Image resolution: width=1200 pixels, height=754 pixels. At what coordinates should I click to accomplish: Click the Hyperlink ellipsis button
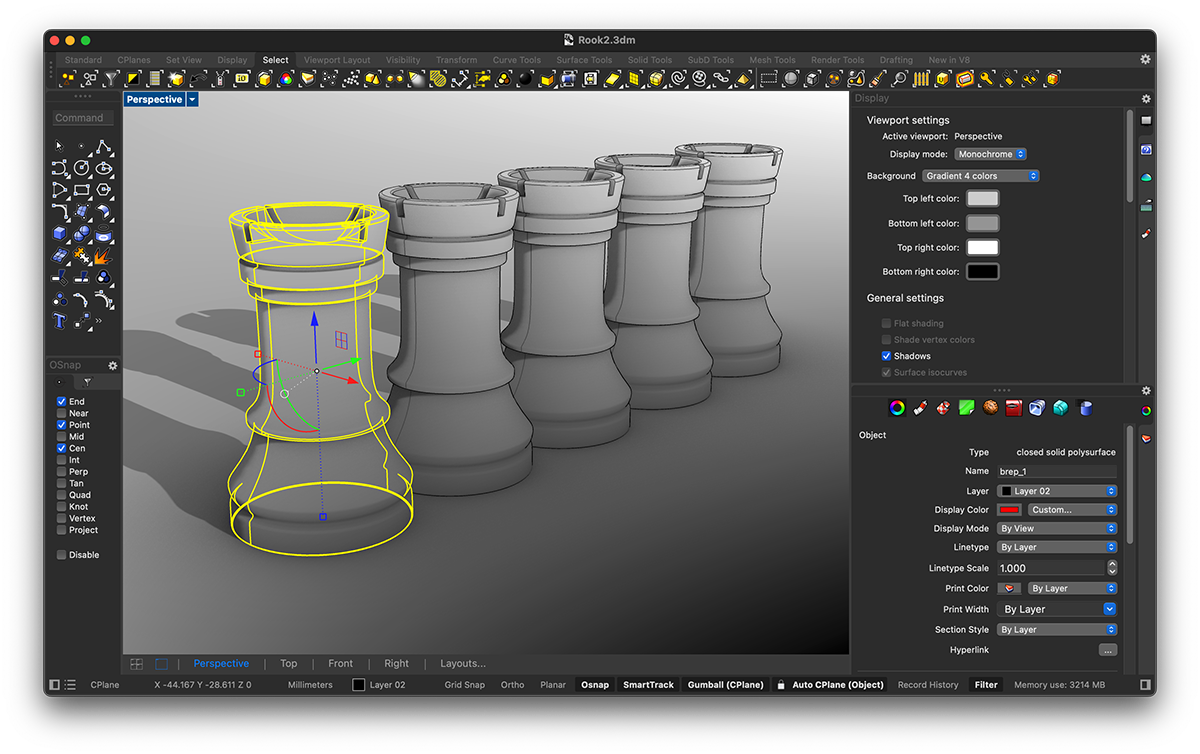[x=1107, y=650]
